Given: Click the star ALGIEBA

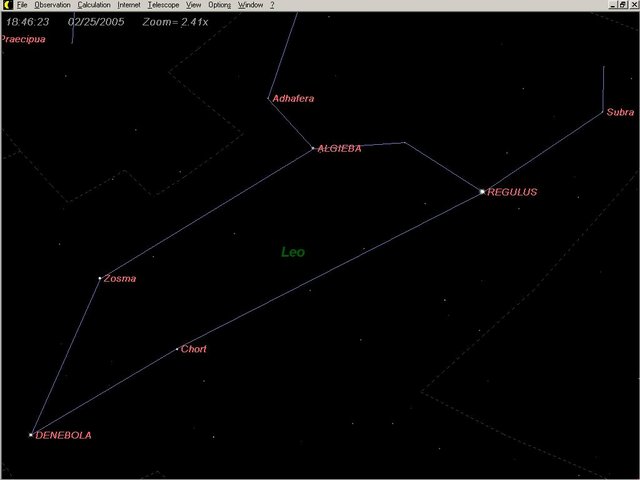Looking at the screenshot, I should [313, 149].
